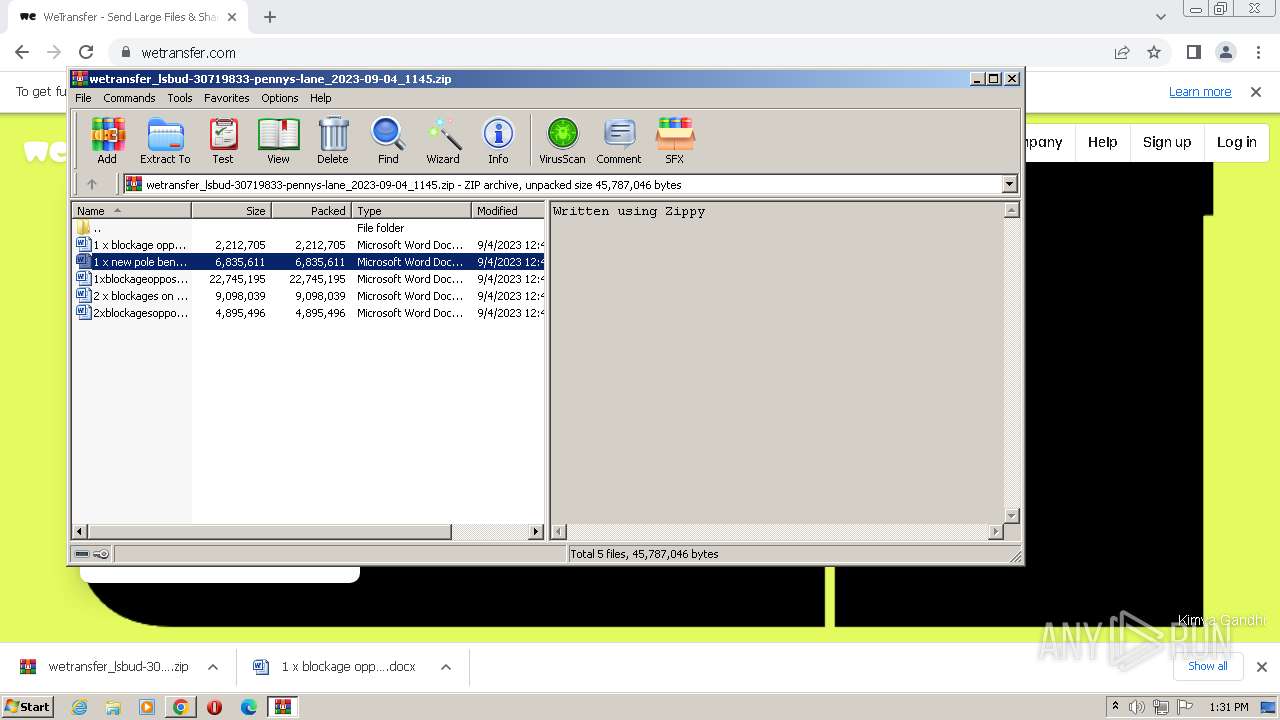The image size is (1280, 720).
Task: Open the File menu
Action: pos(83,98)
